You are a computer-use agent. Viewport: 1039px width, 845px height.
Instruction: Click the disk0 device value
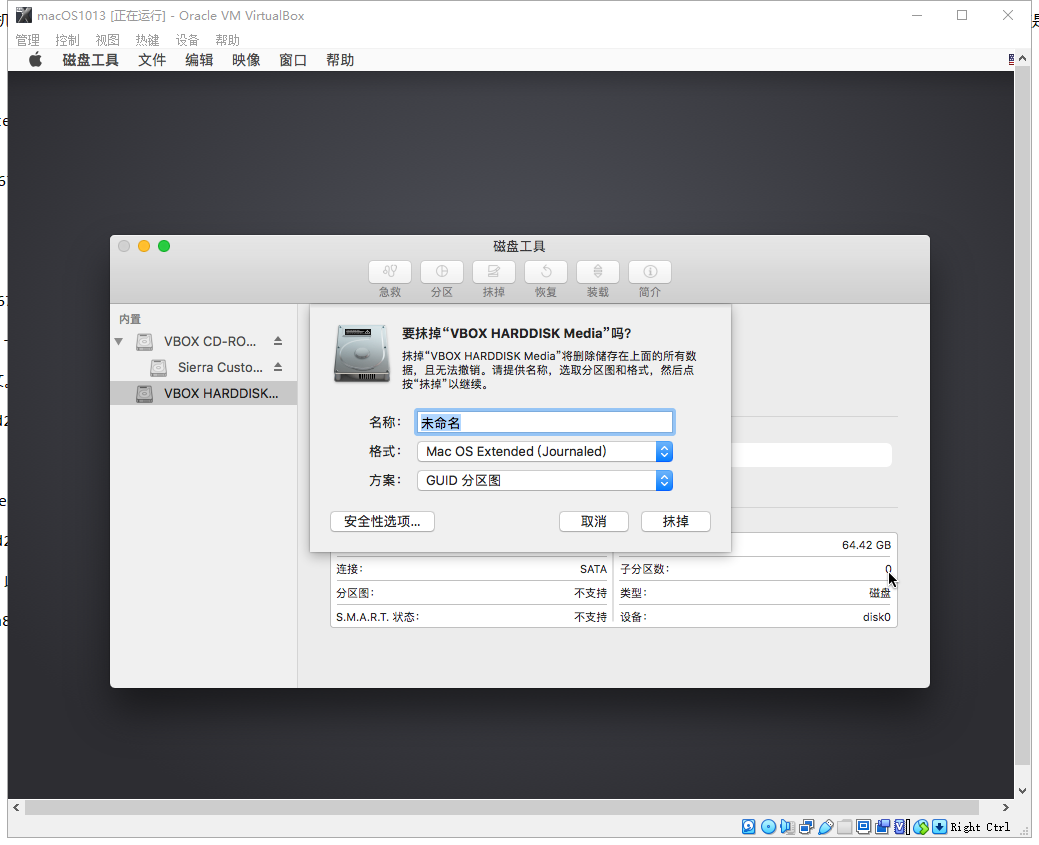(877, 617)
